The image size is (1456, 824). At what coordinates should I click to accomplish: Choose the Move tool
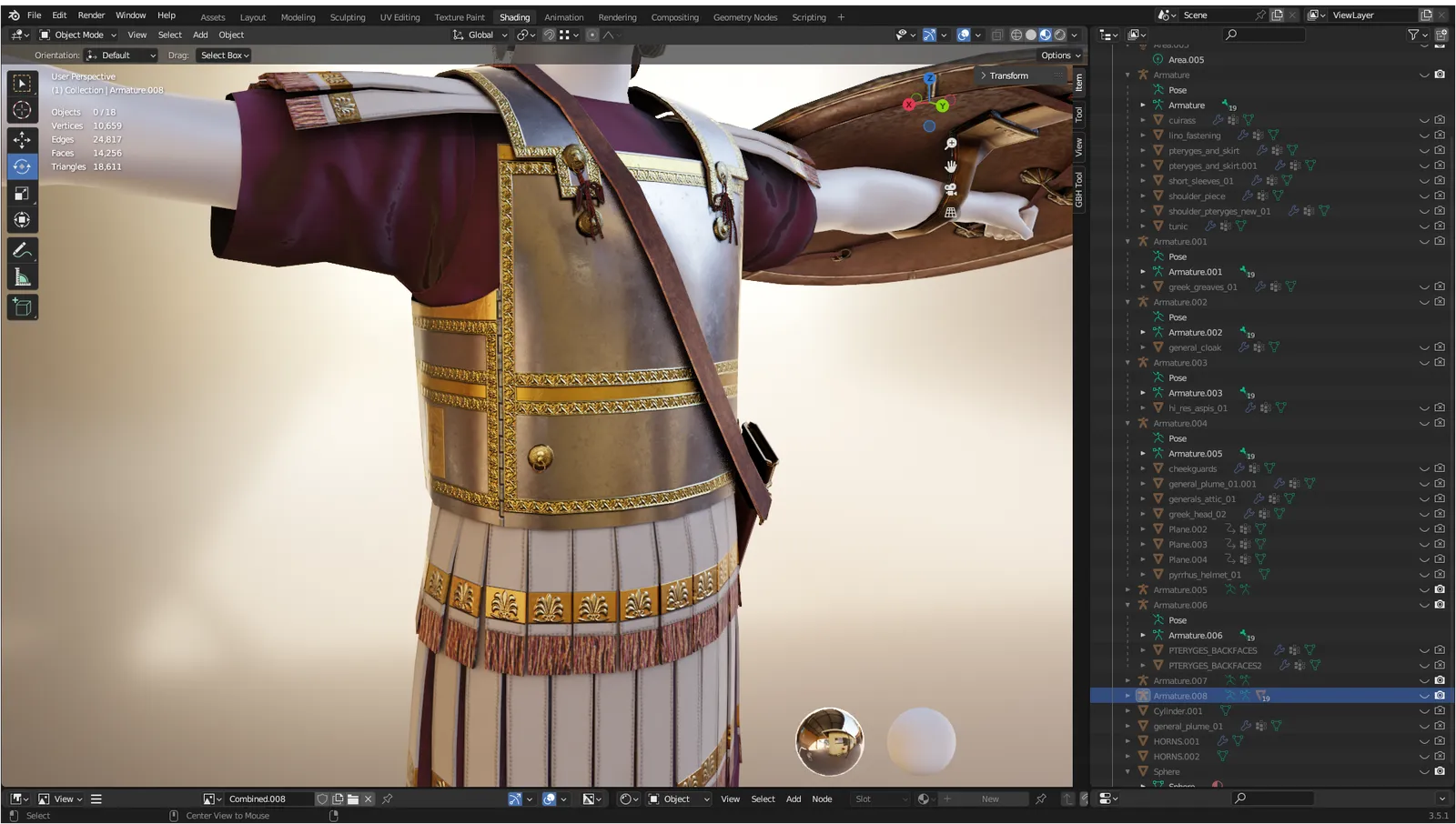tap(22, 139)
